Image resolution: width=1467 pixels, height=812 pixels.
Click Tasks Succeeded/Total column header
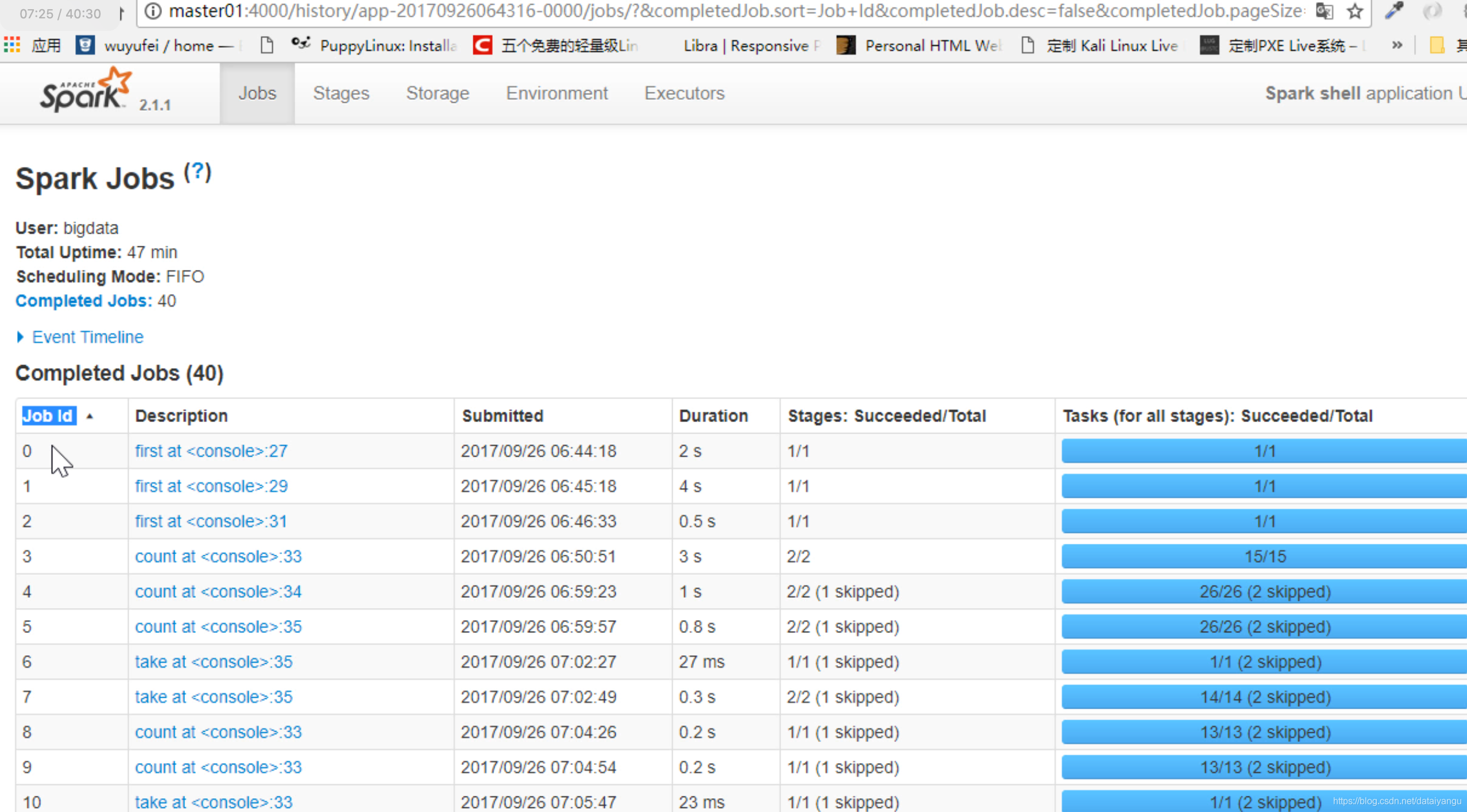(1218, 416)
